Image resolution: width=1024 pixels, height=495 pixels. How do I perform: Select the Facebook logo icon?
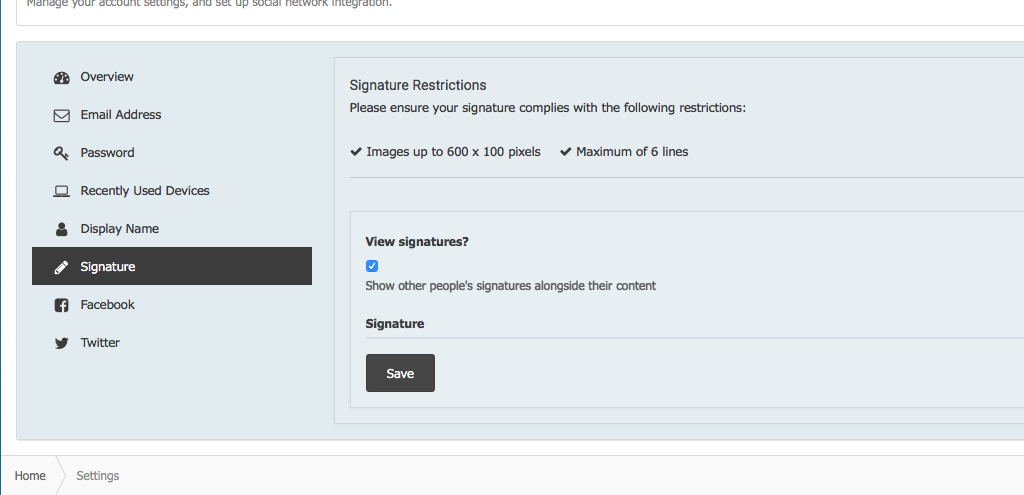(x=61, y=305)
